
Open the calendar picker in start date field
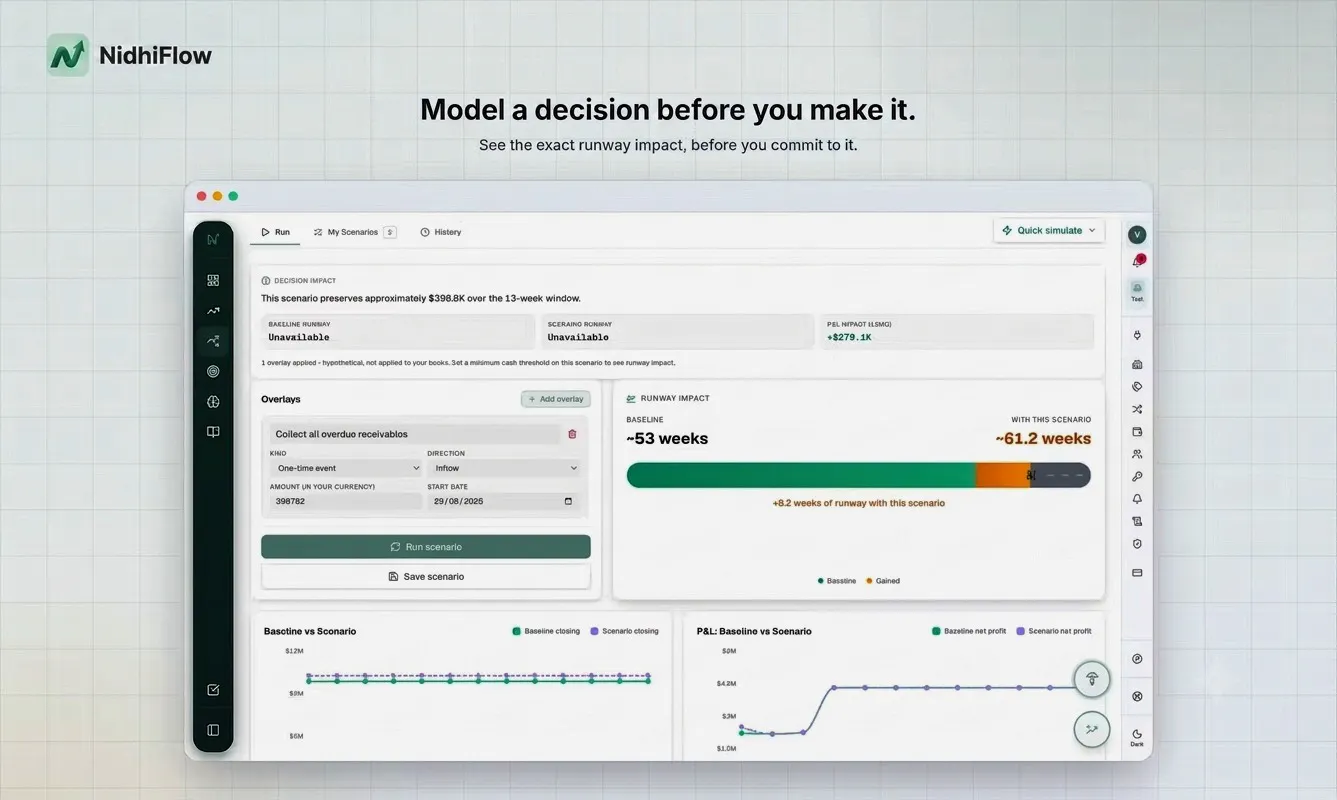(568, 501)
